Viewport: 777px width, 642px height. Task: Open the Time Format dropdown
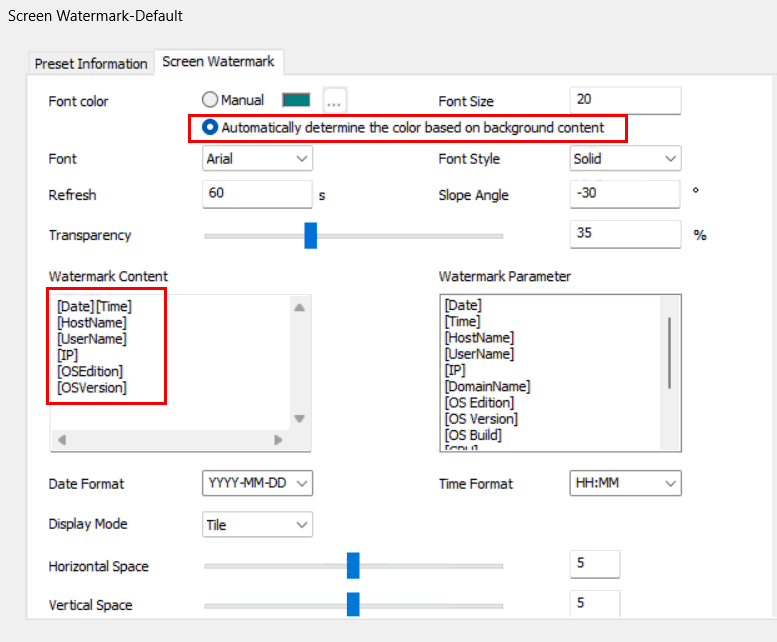(625, 483)
